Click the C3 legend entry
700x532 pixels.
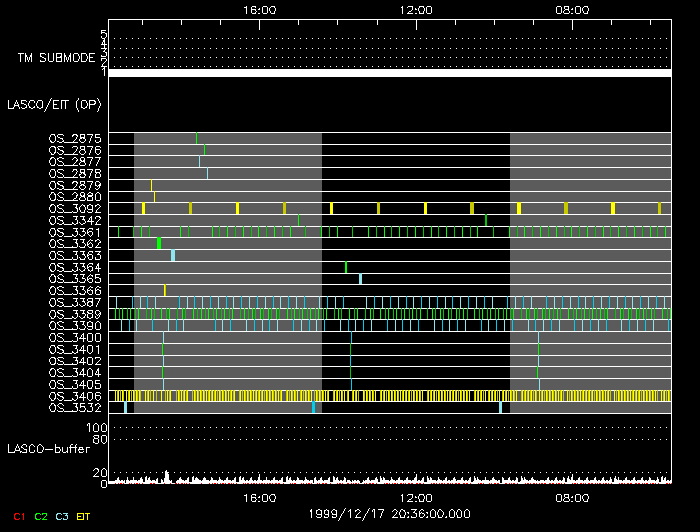pos(62,516)
